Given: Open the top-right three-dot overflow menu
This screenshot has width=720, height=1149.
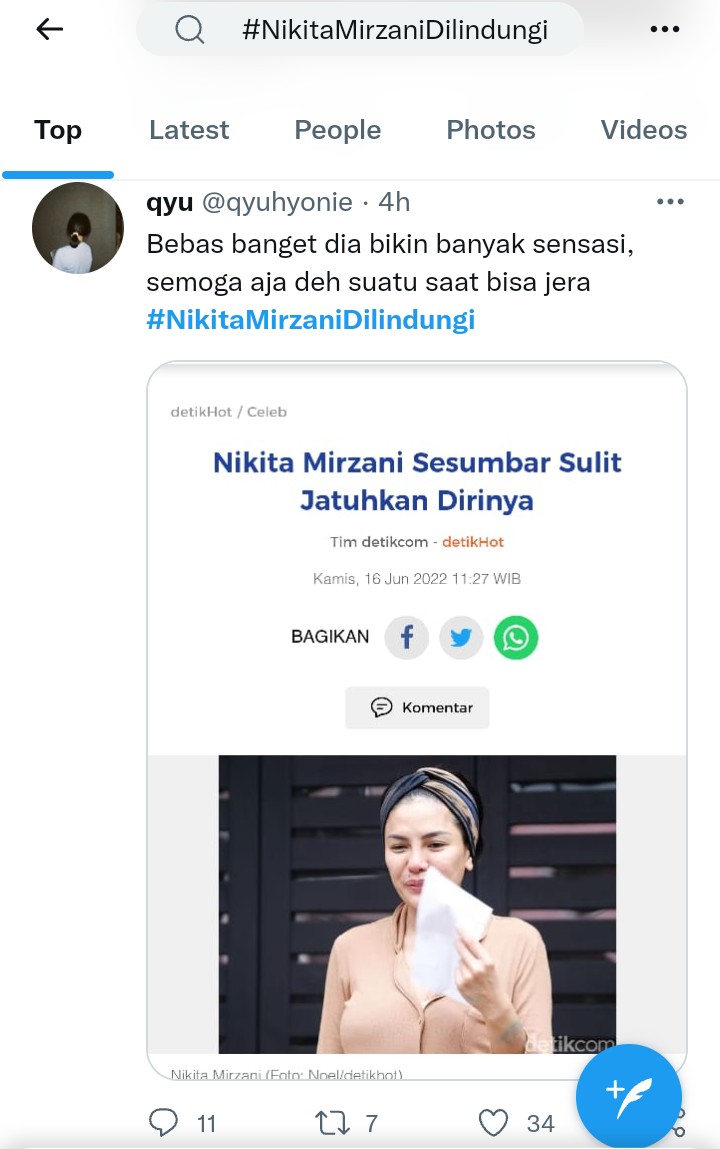Looking at the screenshot, I should tap(665, 30).
